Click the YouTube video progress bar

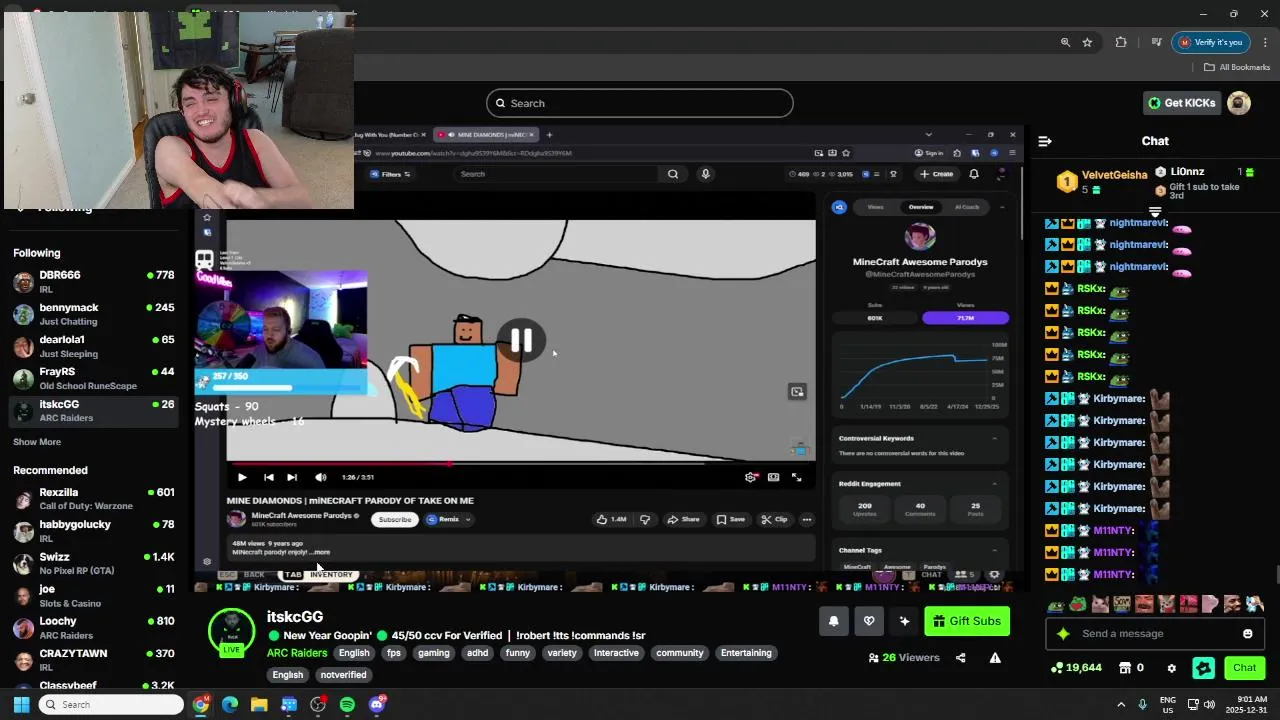(x=520, y=464)
